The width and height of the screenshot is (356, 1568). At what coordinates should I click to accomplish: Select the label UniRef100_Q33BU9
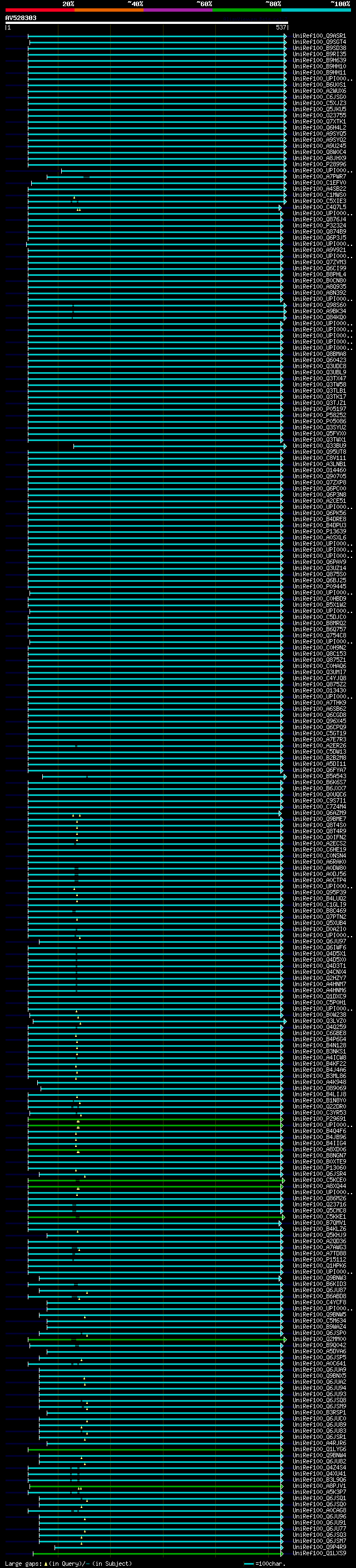(x=319, y=446)
